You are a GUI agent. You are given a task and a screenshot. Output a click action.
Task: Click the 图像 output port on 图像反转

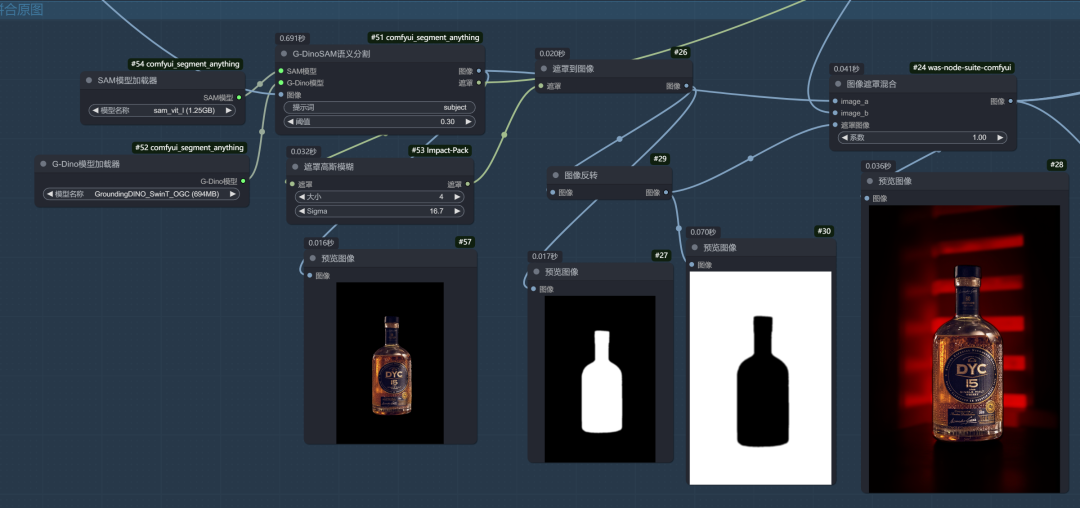[666, 193]
